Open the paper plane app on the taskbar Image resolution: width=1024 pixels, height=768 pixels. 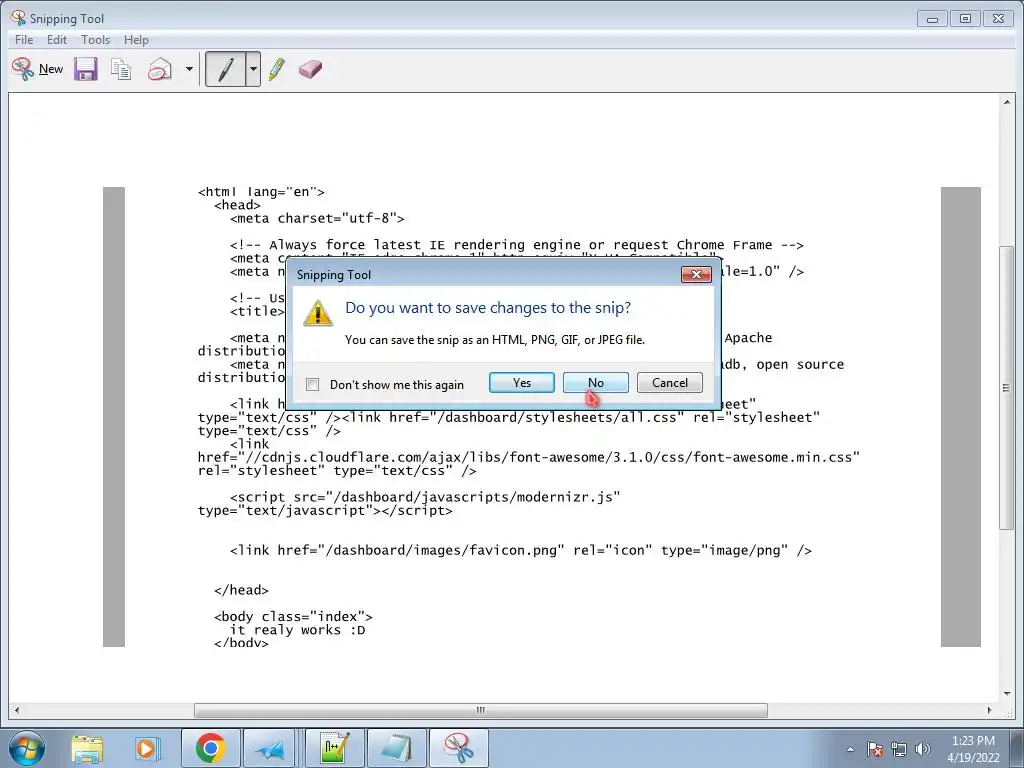270,748
